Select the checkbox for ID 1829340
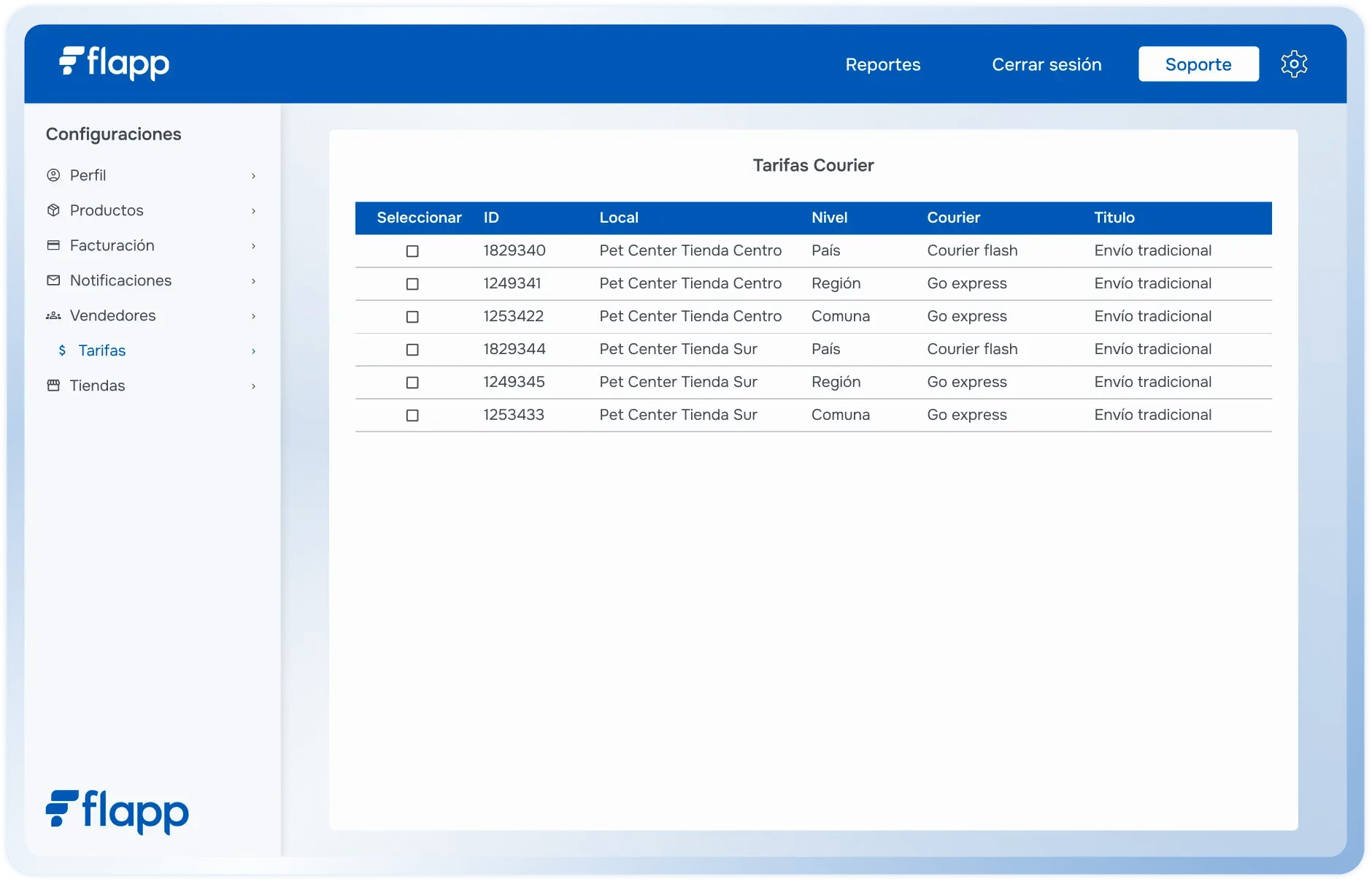The image size is (1372, 882). (412, 251)
